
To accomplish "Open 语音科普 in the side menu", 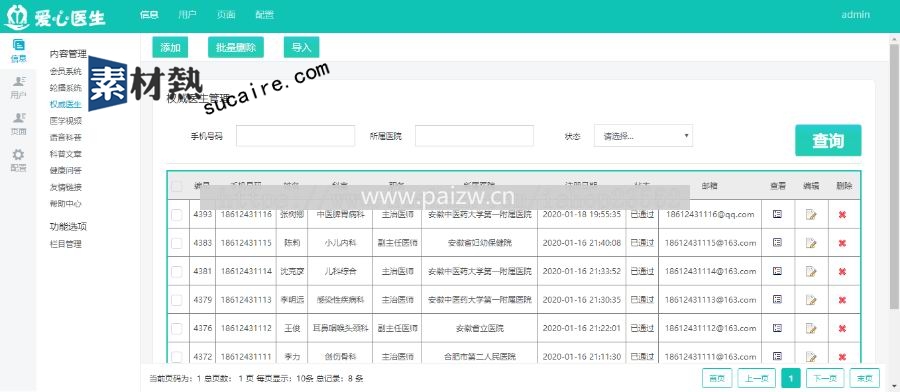I will 66,138.
